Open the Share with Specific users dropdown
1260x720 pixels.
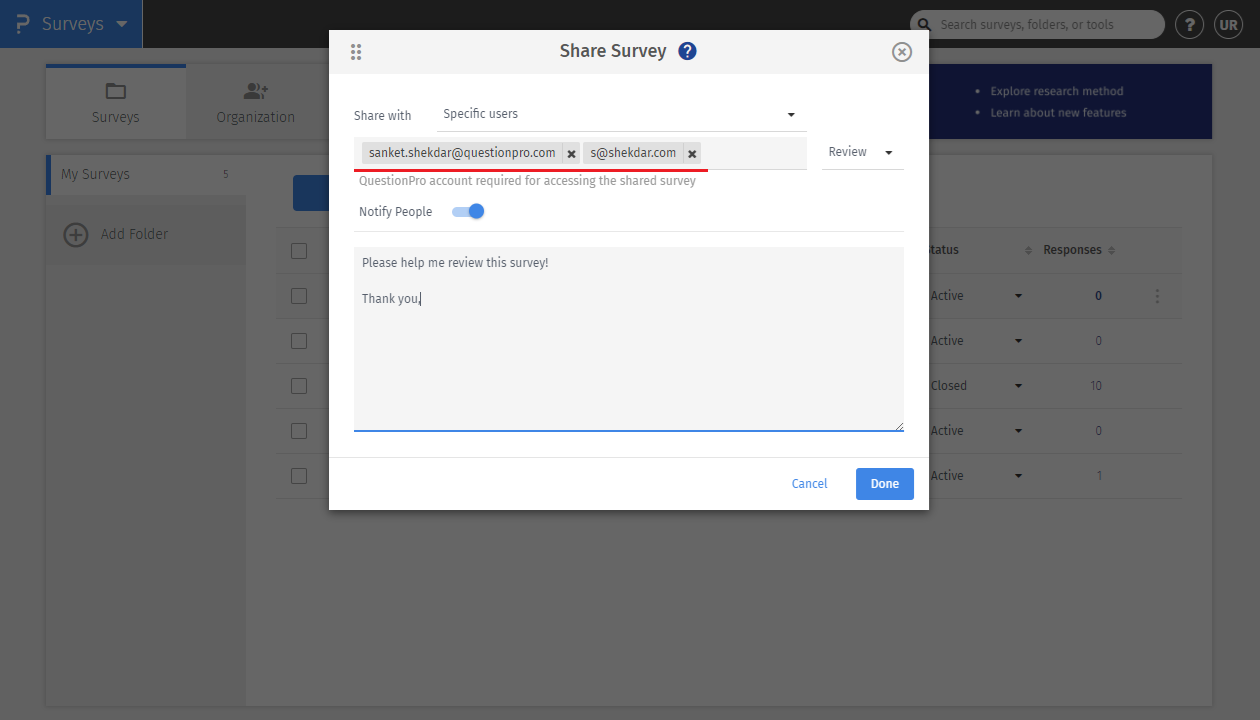point(621,114)
